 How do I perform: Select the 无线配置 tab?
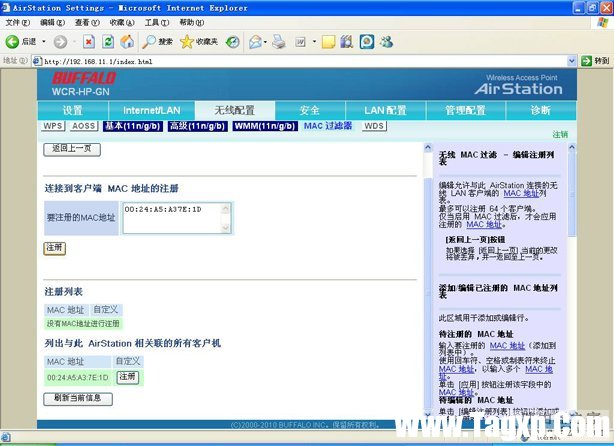coord(235,110)
